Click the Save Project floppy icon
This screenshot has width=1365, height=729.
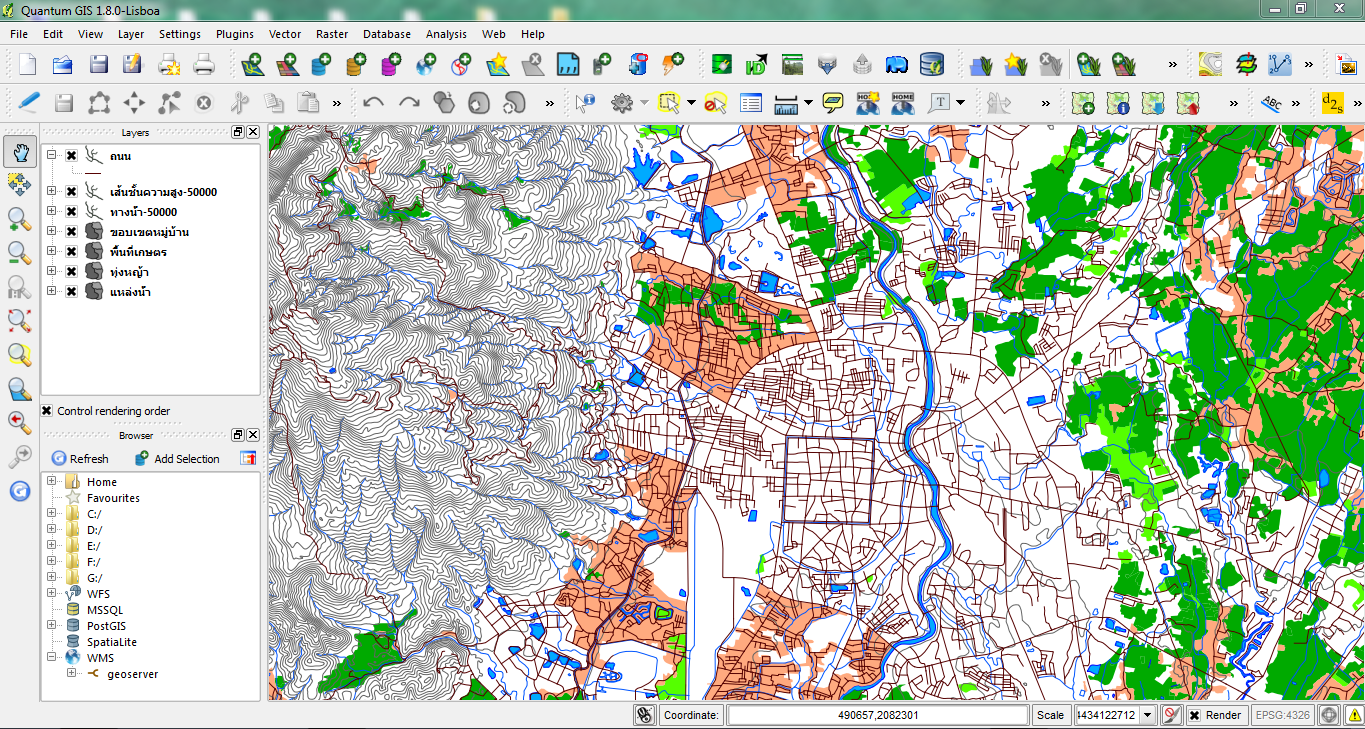[98, 65]
